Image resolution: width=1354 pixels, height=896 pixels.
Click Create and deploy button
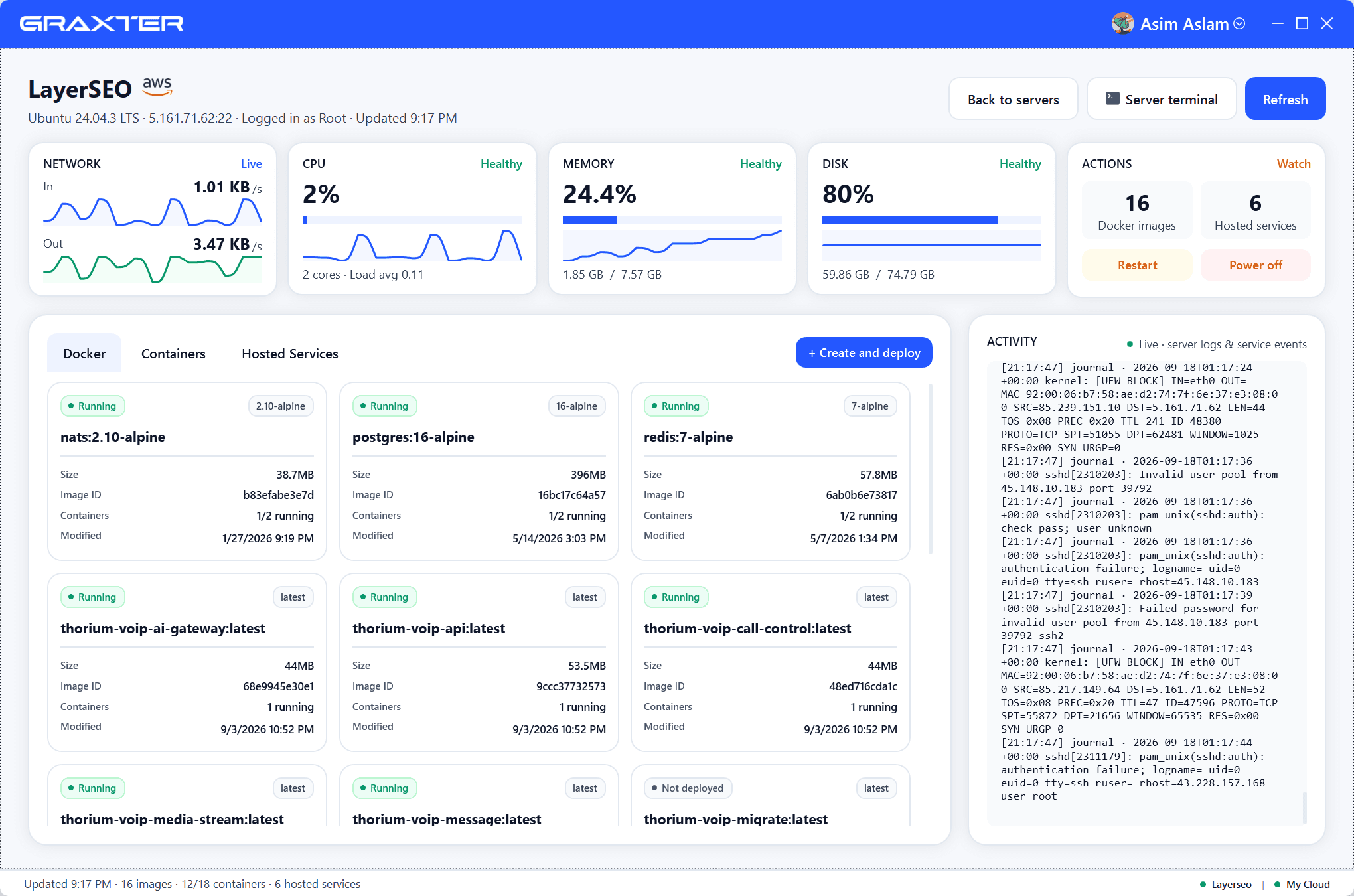point(864,352)
